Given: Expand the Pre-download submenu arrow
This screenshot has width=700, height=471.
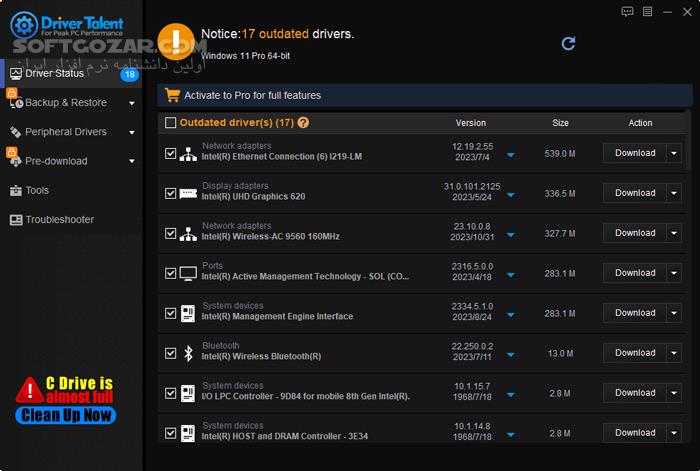Looking at the screenshot, I should pos(132,161).
